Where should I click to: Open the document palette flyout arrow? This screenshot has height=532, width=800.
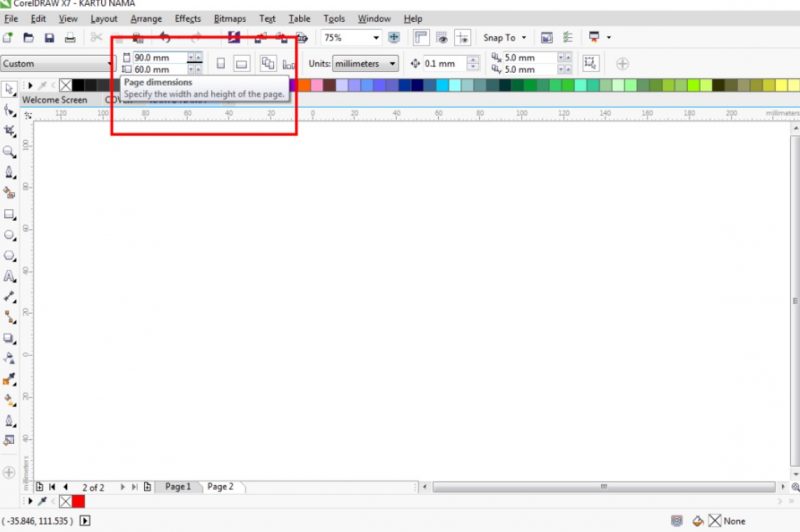click(x=30, y=501)
